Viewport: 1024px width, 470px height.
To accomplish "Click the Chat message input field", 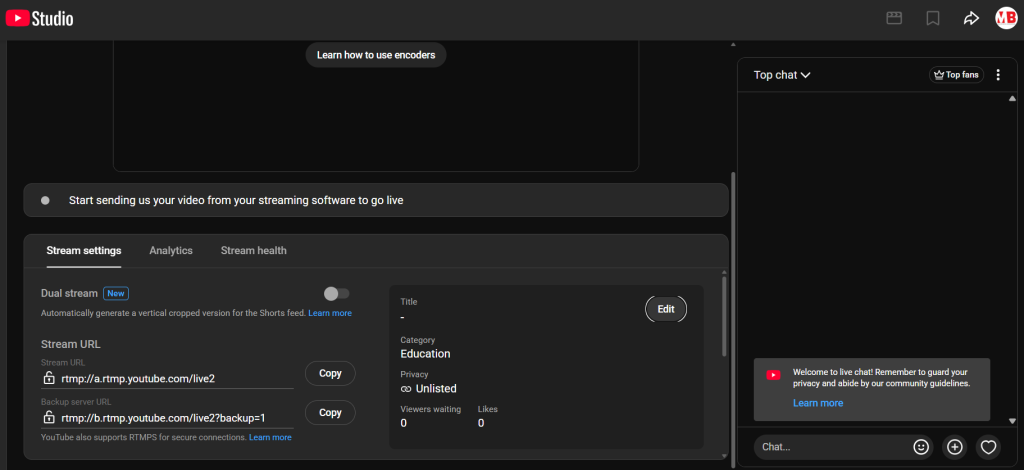I will point(833,447).
